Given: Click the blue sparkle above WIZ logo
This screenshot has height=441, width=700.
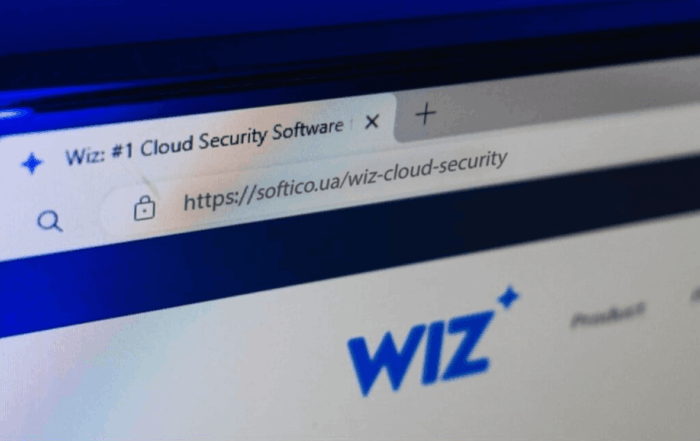Looking at the screenshot, I should [508, 296].
